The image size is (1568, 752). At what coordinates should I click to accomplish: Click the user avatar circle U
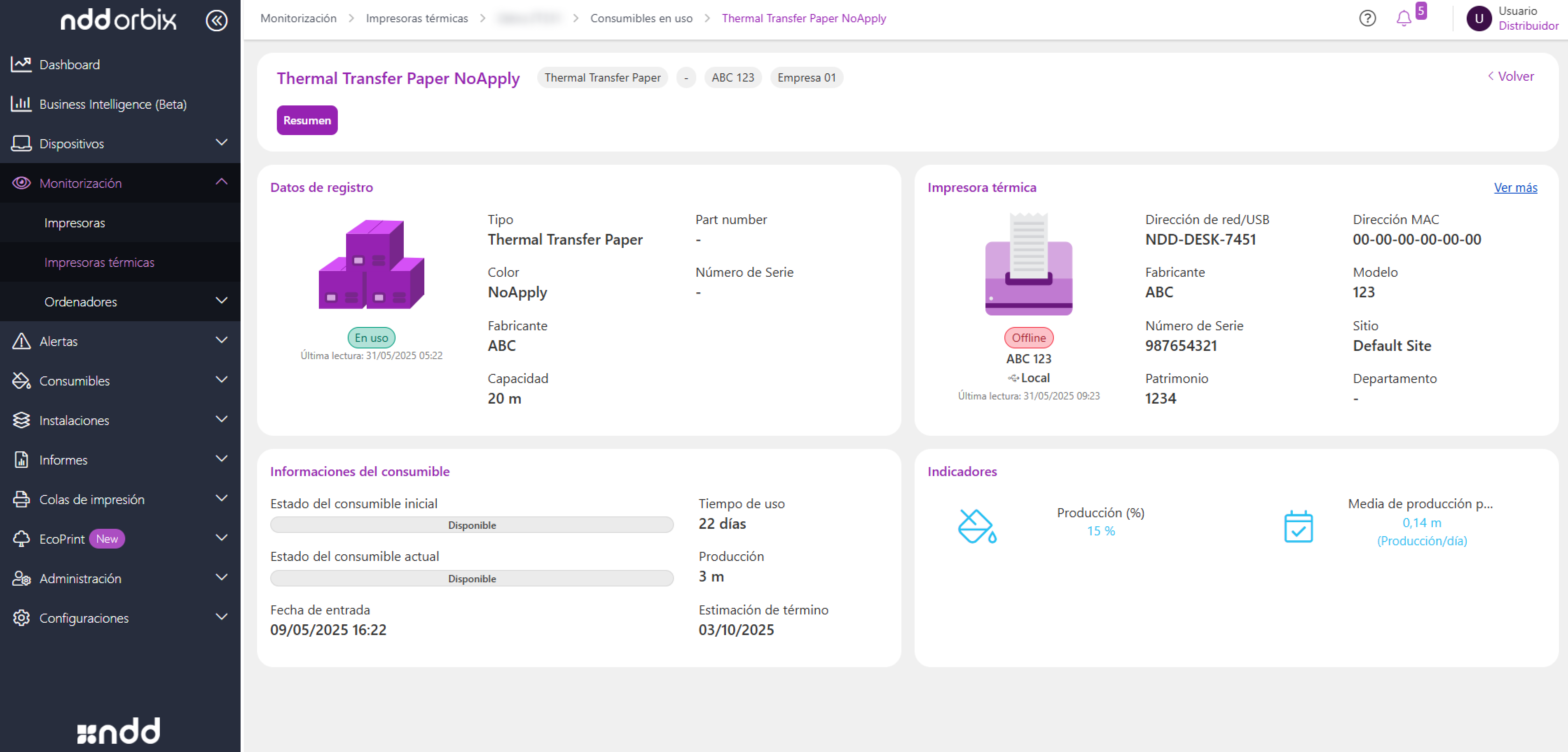(x=1479, y=18)
